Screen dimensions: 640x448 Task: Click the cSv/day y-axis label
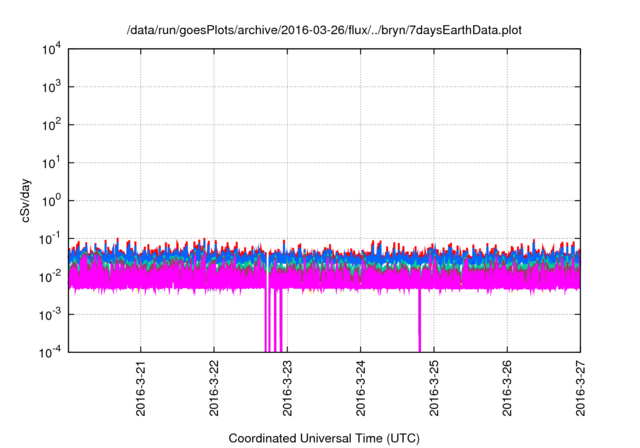click(x=25, y=200)
